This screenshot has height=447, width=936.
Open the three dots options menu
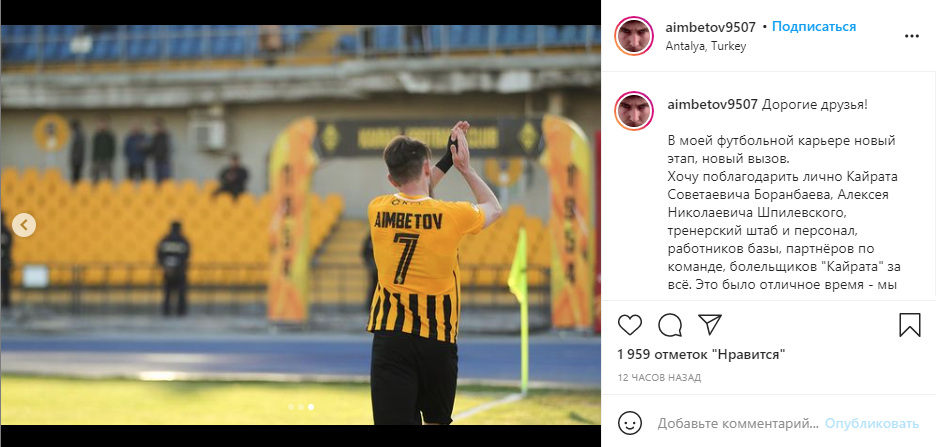pos(912,36)
